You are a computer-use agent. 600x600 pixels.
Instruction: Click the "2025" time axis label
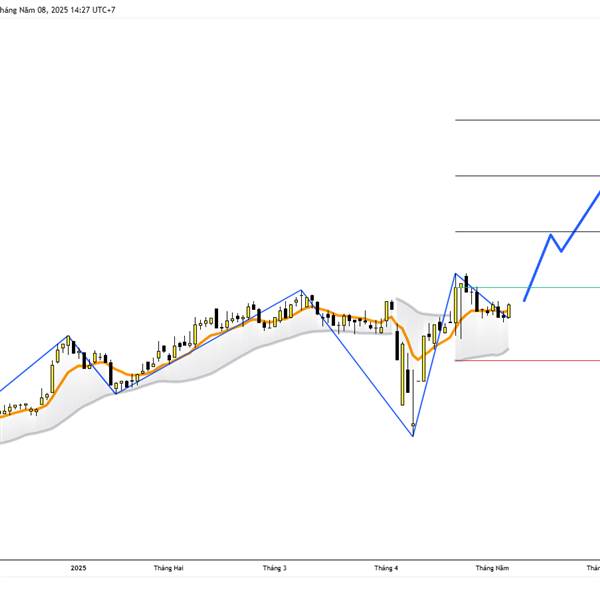tap(78, 568)
